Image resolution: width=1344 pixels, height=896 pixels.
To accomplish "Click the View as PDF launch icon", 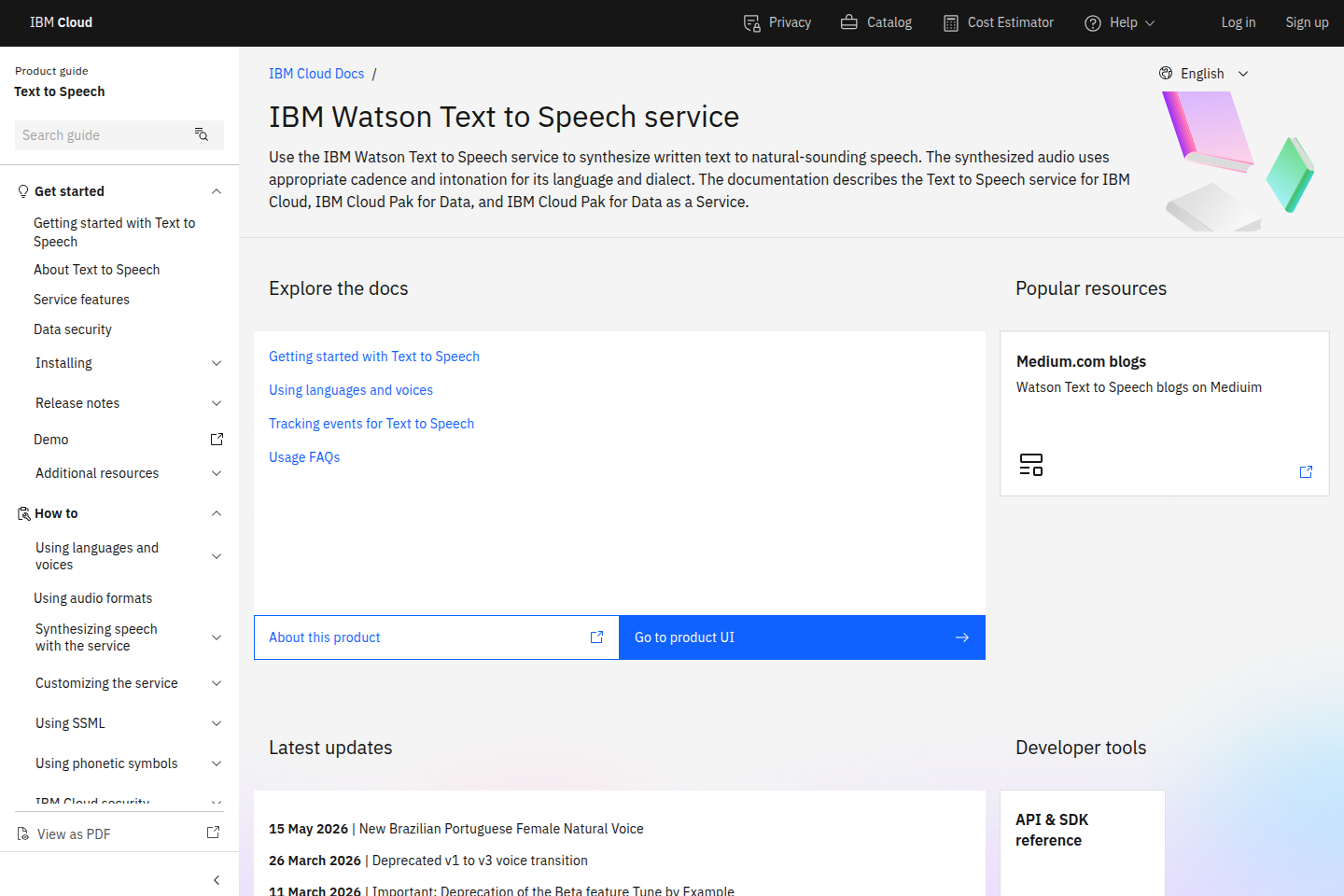I will click(x=213, y=833).
